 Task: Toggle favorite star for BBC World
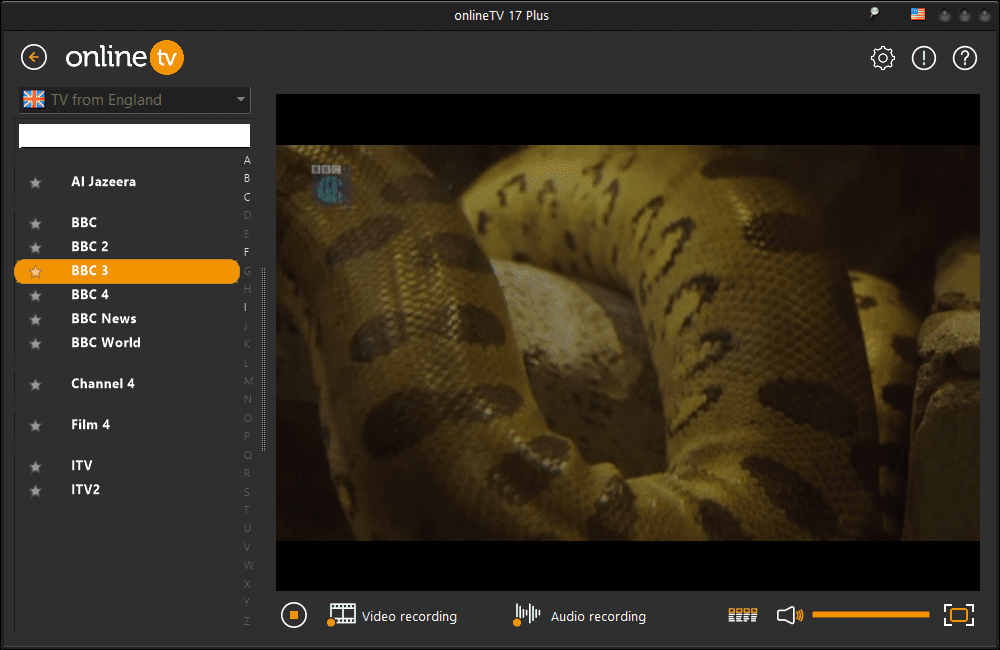click(36, 344)
